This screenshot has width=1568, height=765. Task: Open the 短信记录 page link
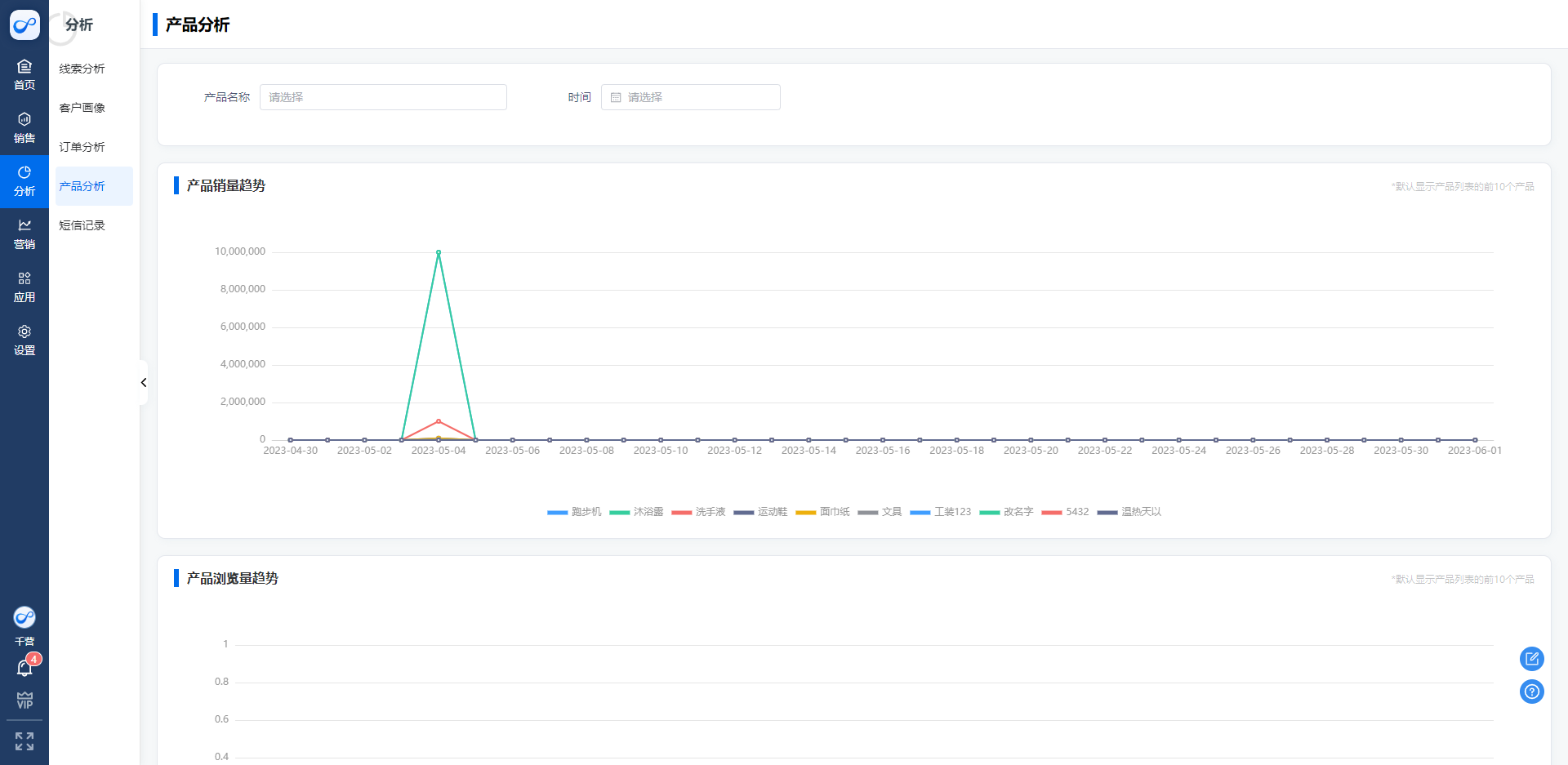82,225
